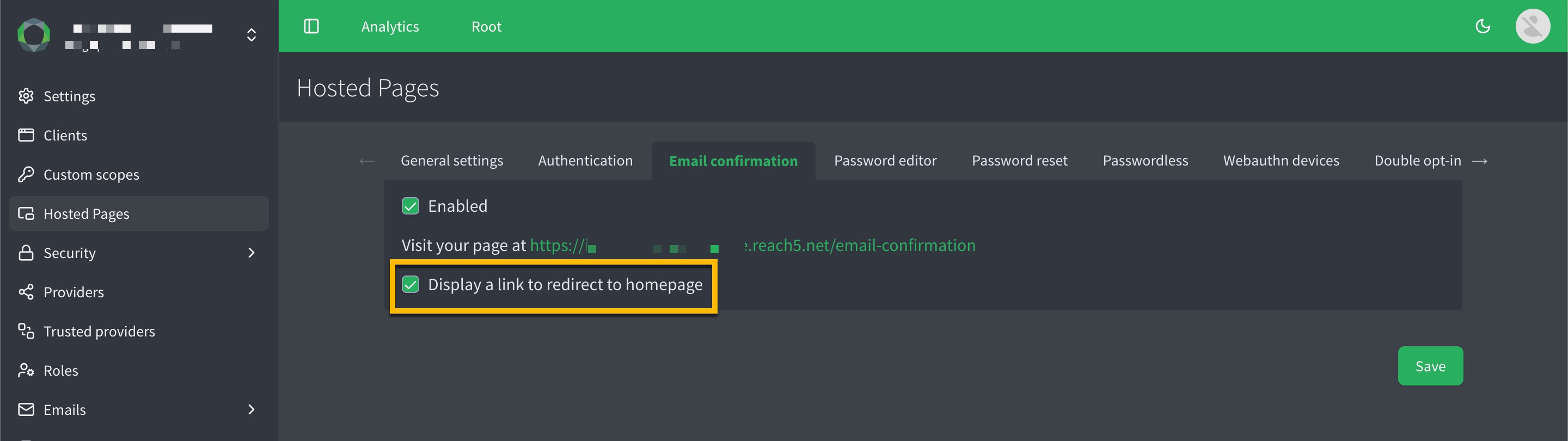
Task: Click the green Save button
Action: point(1430,366)
